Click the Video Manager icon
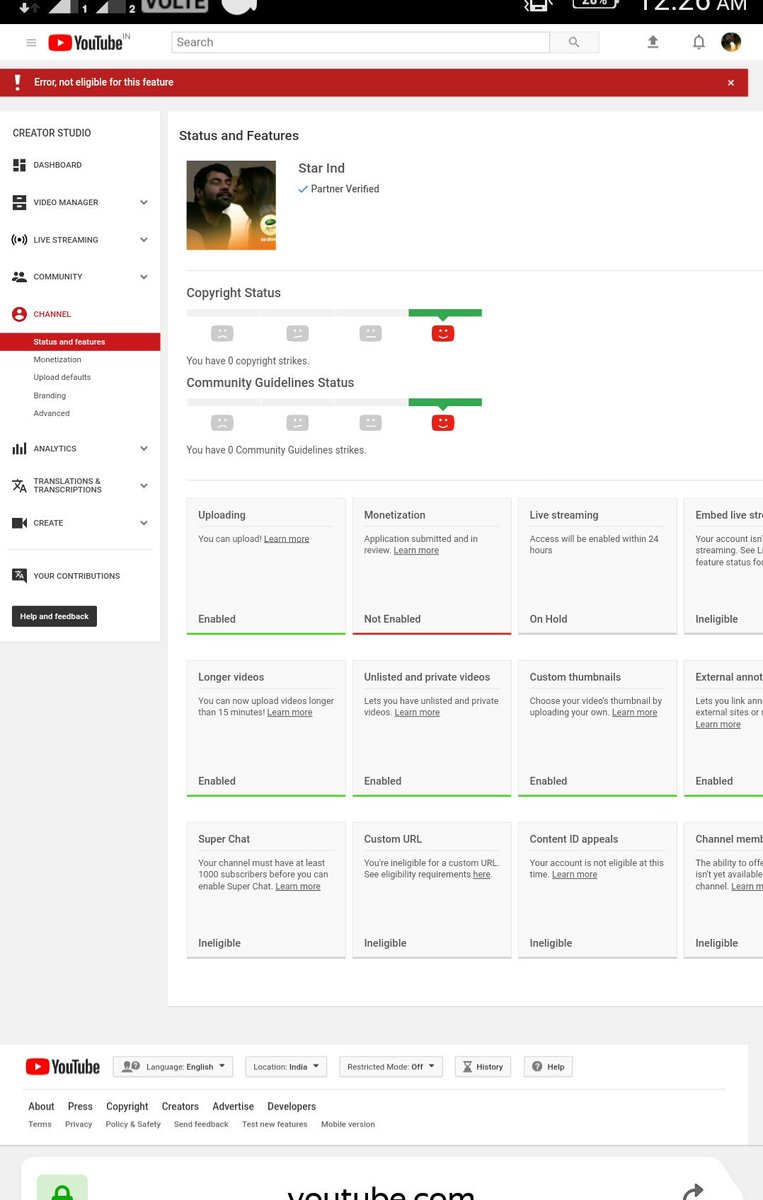The width and height of the screenshot is (763, 1200). coord(19,202)
